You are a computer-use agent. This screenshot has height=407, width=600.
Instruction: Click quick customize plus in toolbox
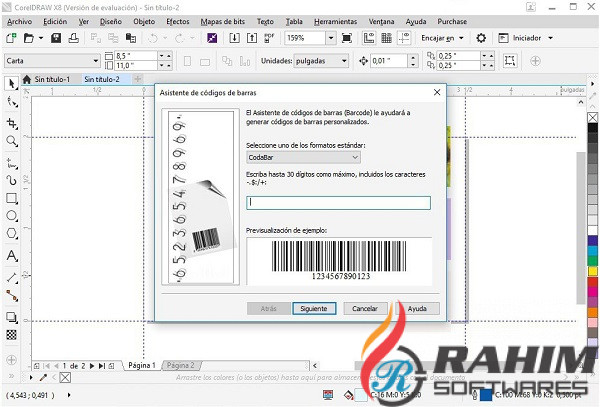tap(11, 360)
